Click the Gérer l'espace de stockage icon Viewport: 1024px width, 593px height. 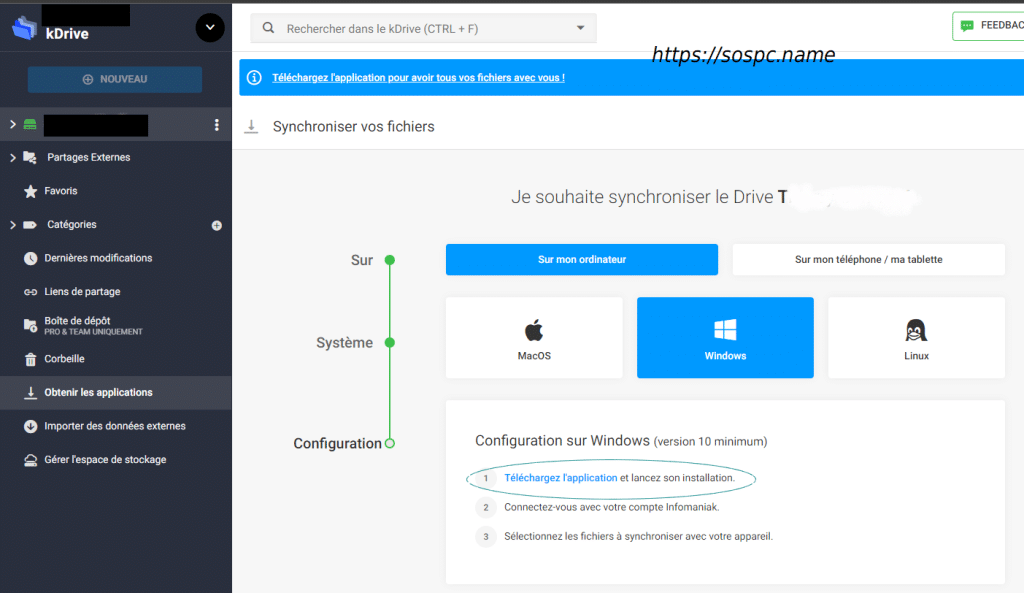tap(30, 460)
